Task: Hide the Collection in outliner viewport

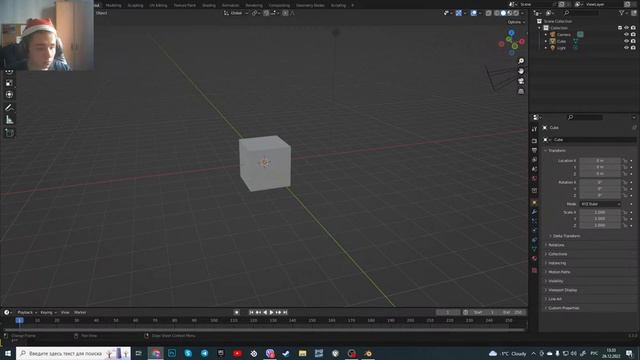Action: [626, 28]
